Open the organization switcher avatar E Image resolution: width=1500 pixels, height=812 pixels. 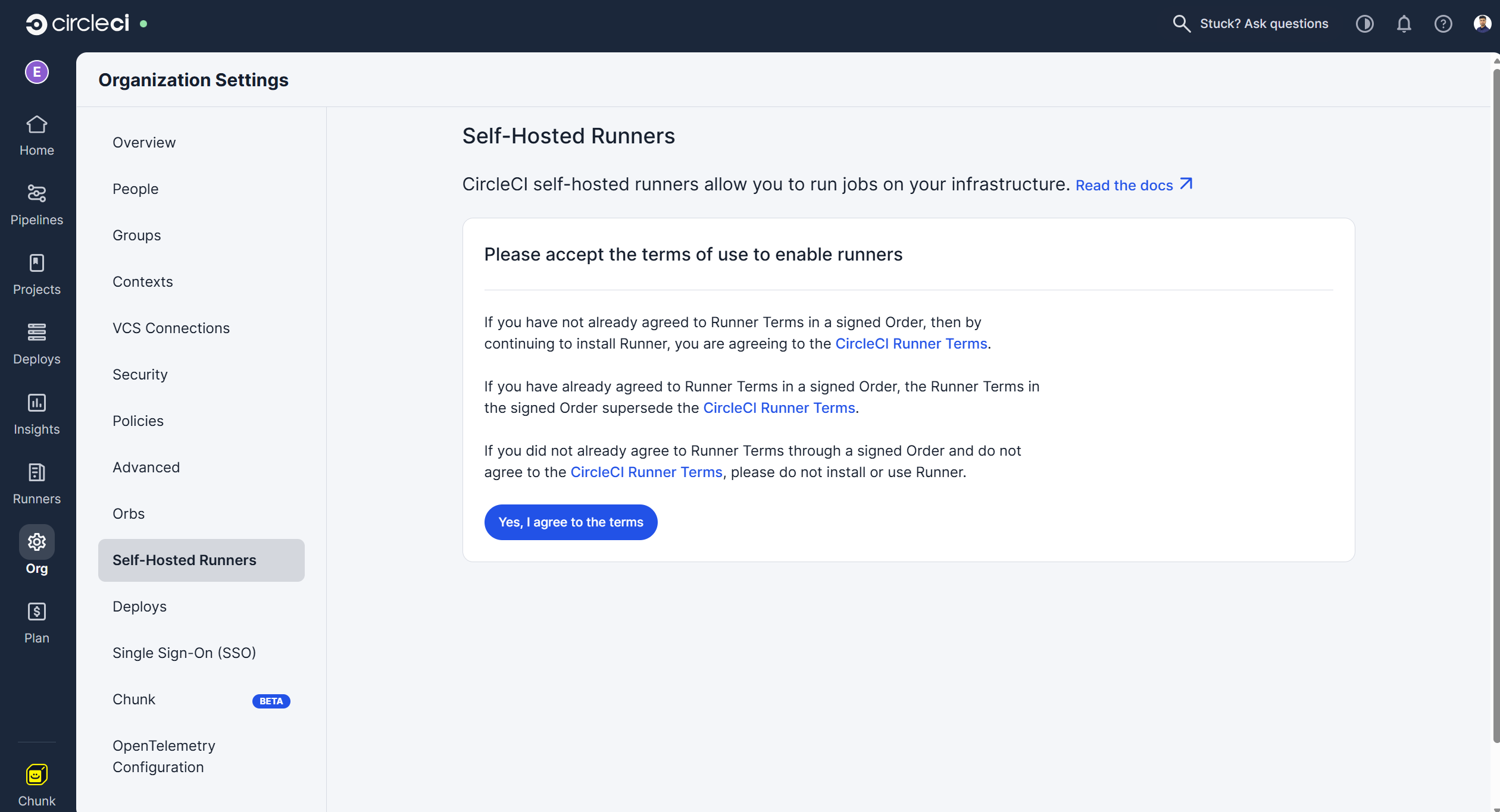37,72
